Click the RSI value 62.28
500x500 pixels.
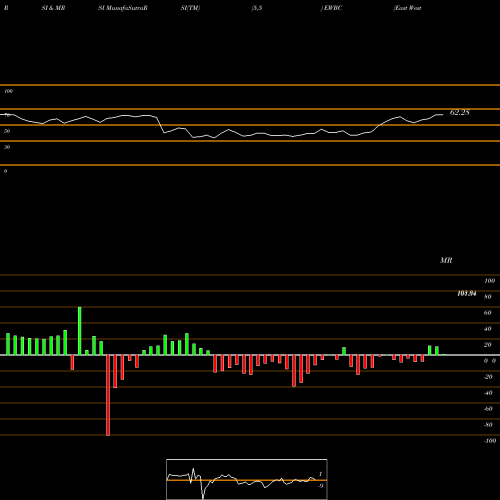459,112
